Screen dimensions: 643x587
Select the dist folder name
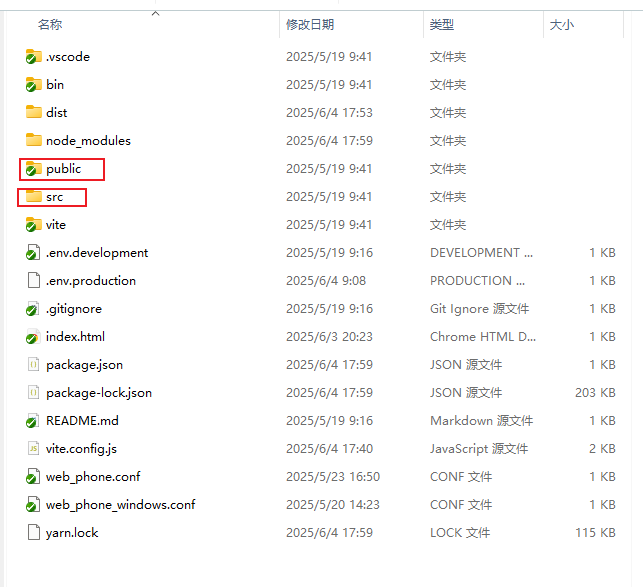pos(57,112)
